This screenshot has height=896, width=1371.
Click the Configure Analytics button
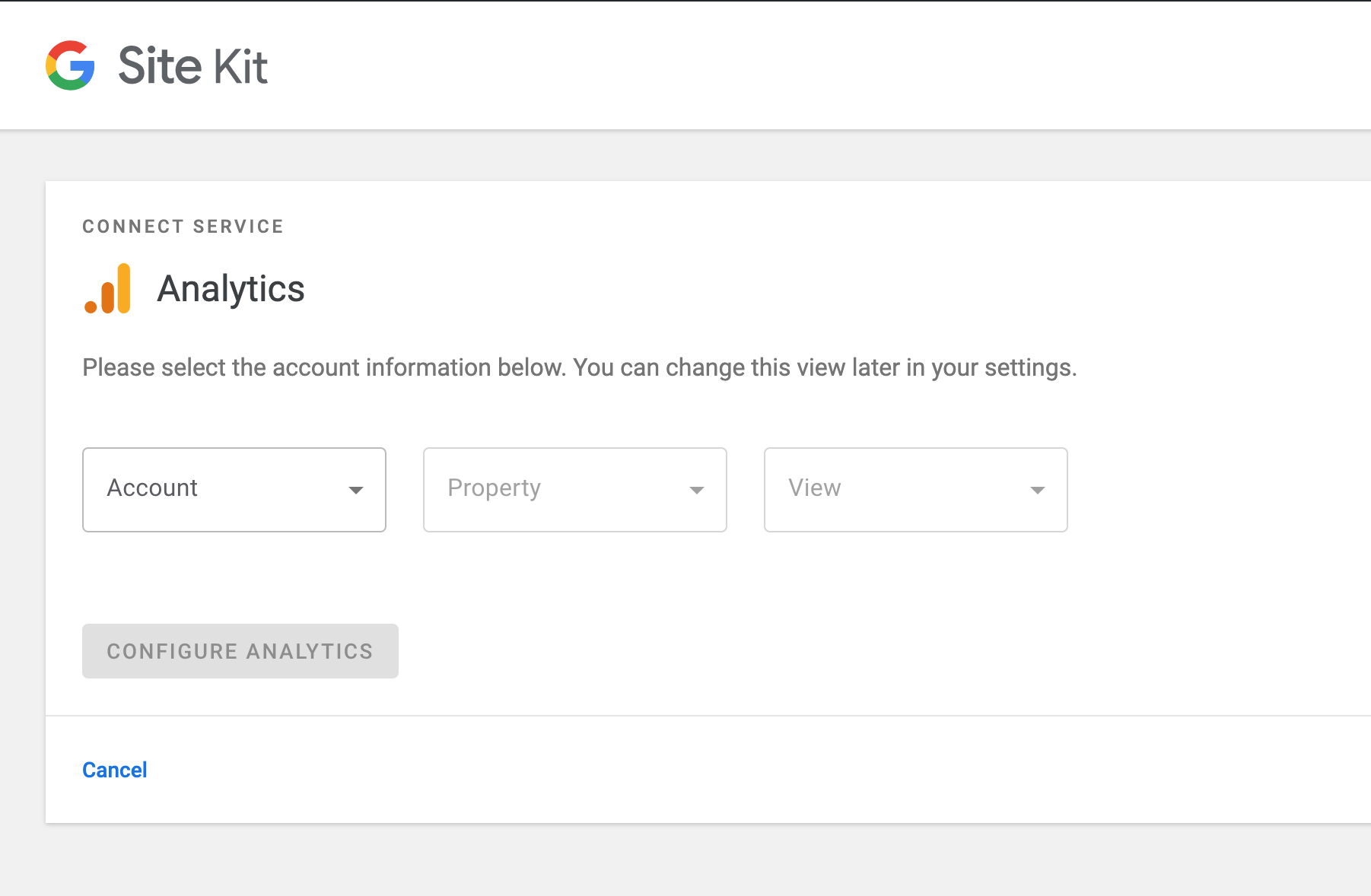[x=240, y=651]
